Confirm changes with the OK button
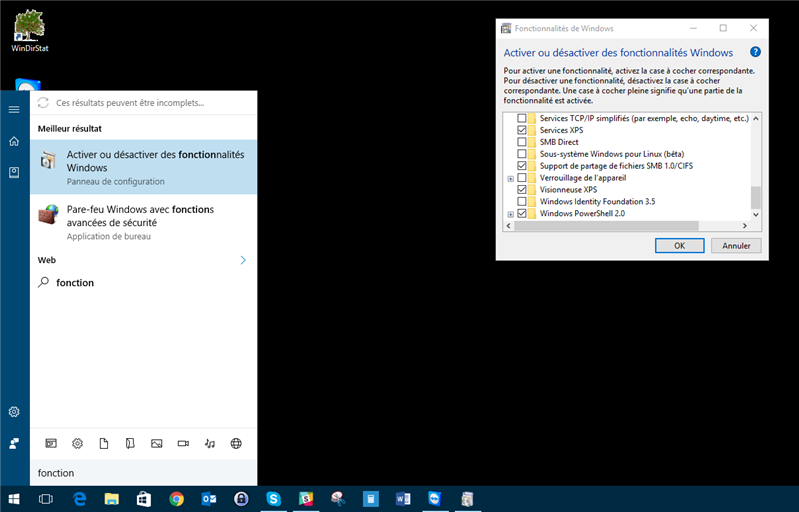 click(679, 246)
